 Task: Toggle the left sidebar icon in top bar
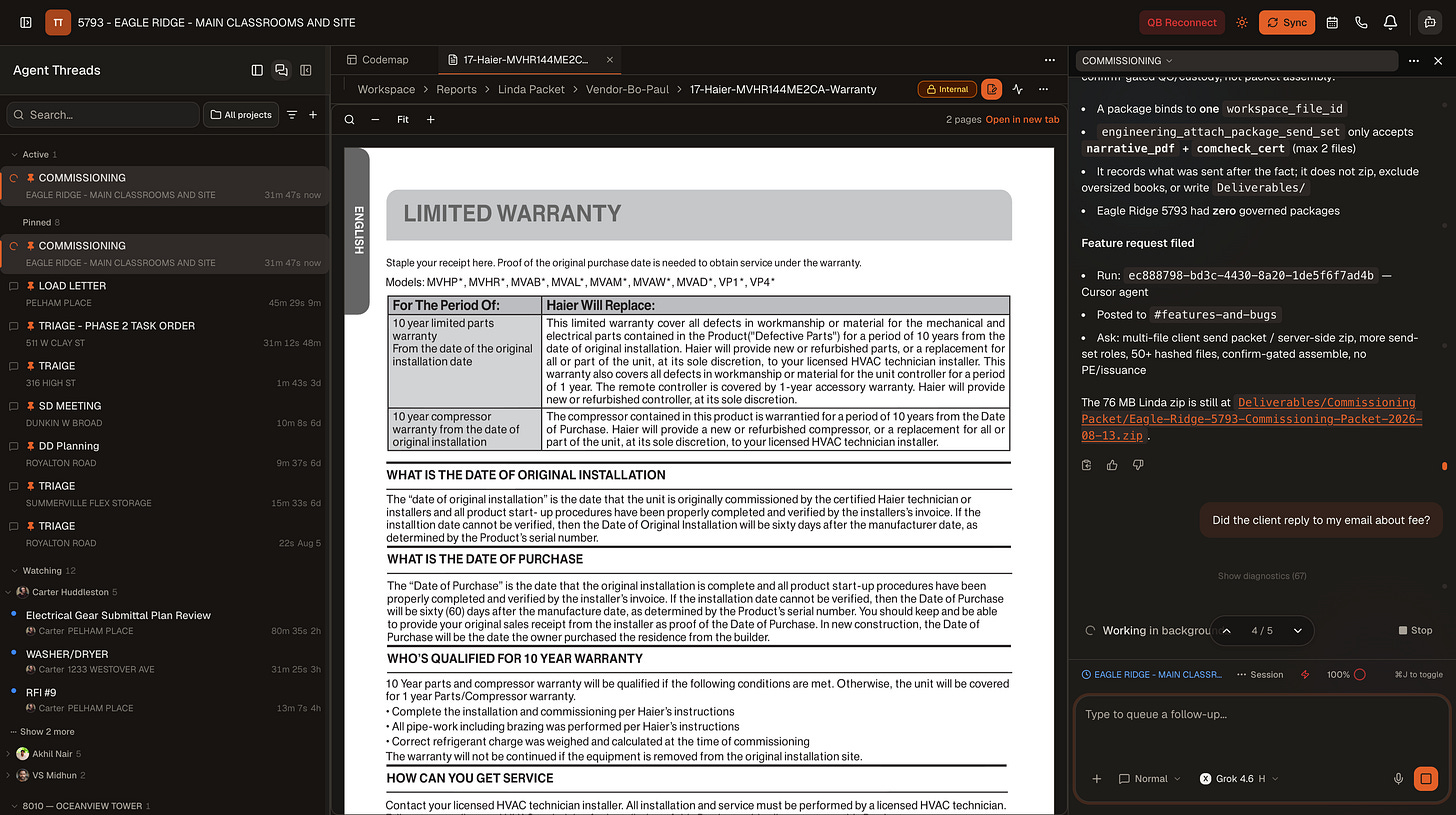[x=26, y=22]
